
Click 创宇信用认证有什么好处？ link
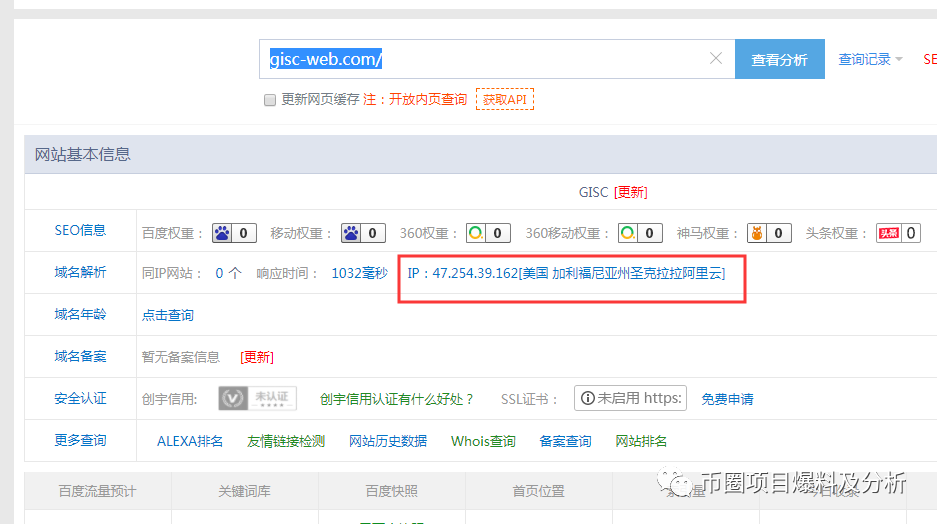[397, 399]
